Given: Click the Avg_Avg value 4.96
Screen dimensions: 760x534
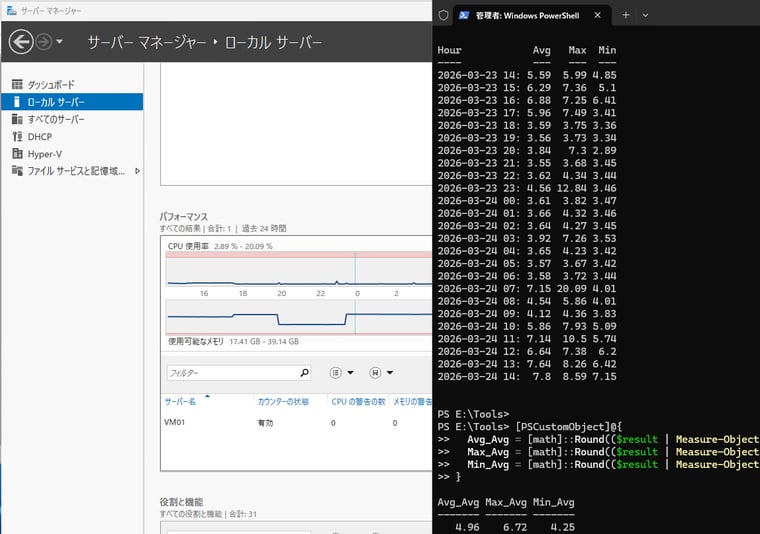Looking at the screenshot, I should [467, 527].
